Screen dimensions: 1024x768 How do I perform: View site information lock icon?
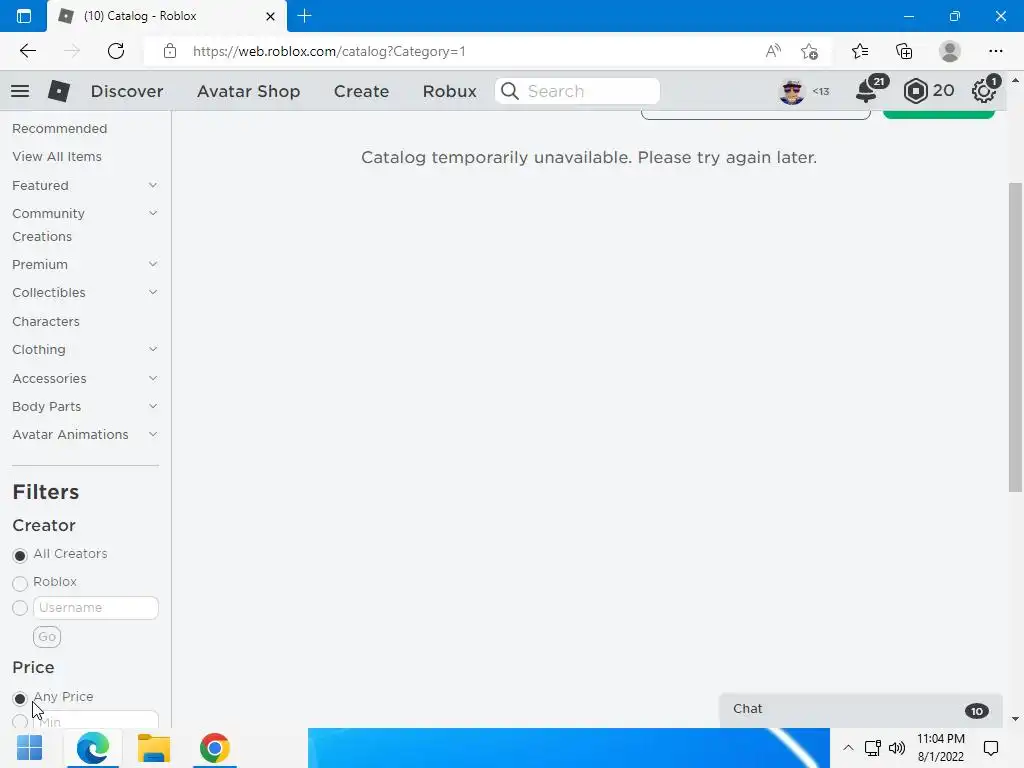(x=170, y=51)
